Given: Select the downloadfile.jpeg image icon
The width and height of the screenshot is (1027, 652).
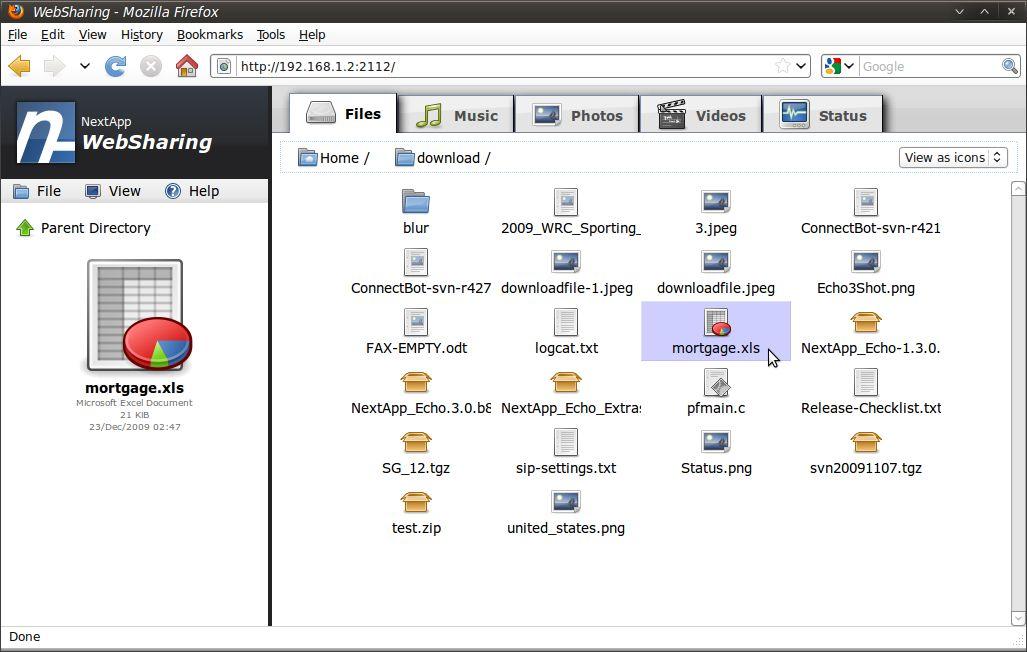Looking at the screenshot, I should pyautogui.click(x=716, y=262).
